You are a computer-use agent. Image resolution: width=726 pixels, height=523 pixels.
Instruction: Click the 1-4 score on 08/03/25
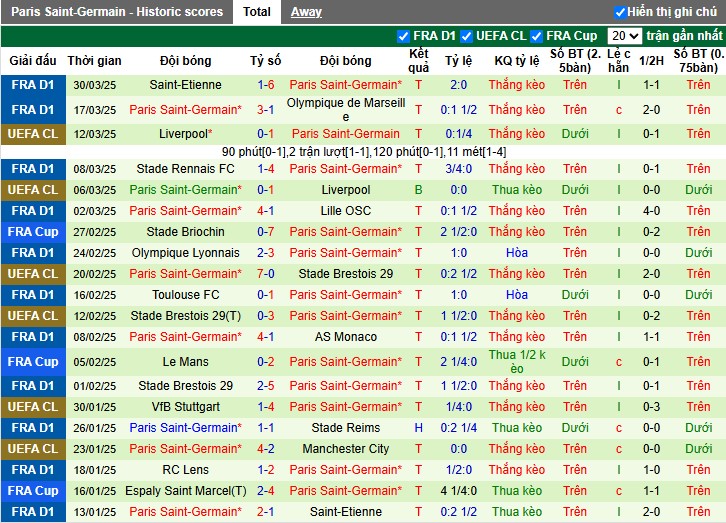[266, 169]
